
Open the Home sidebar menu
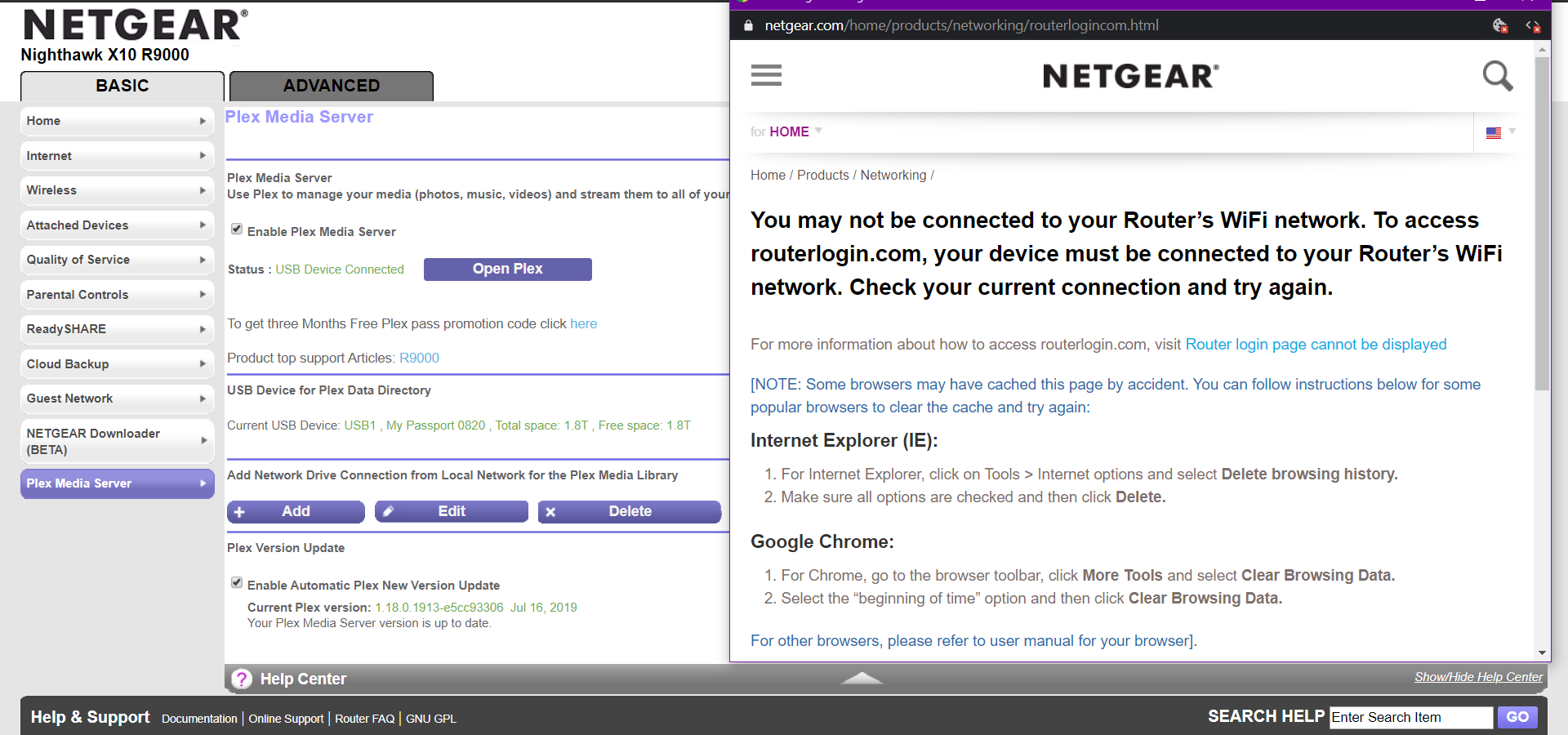117,121
